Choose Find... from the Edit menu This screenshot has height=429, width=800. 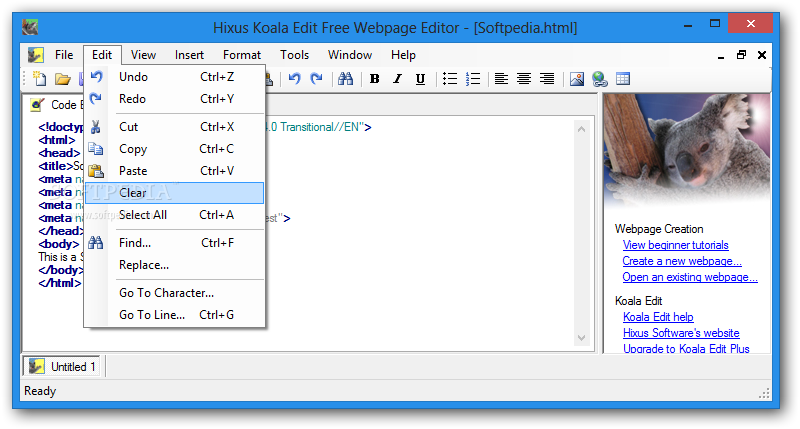[174, 243]
